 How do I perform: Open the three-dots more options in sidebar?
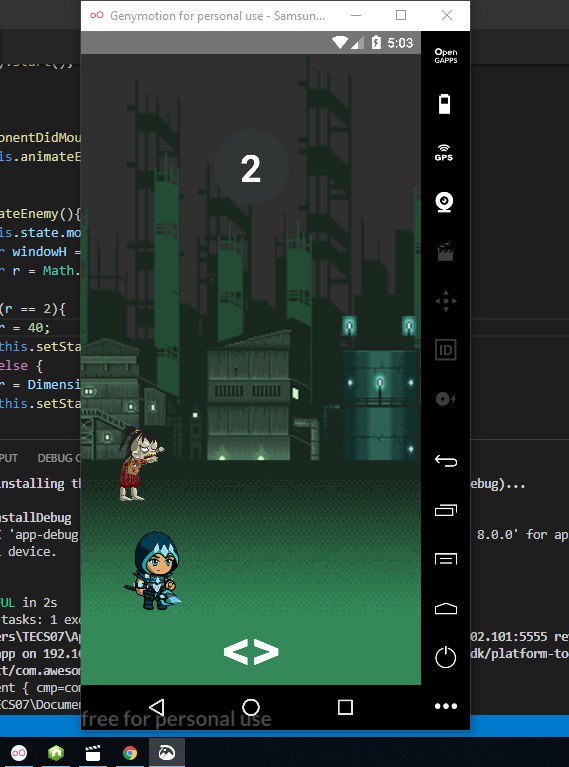click(x=446, y=706)
